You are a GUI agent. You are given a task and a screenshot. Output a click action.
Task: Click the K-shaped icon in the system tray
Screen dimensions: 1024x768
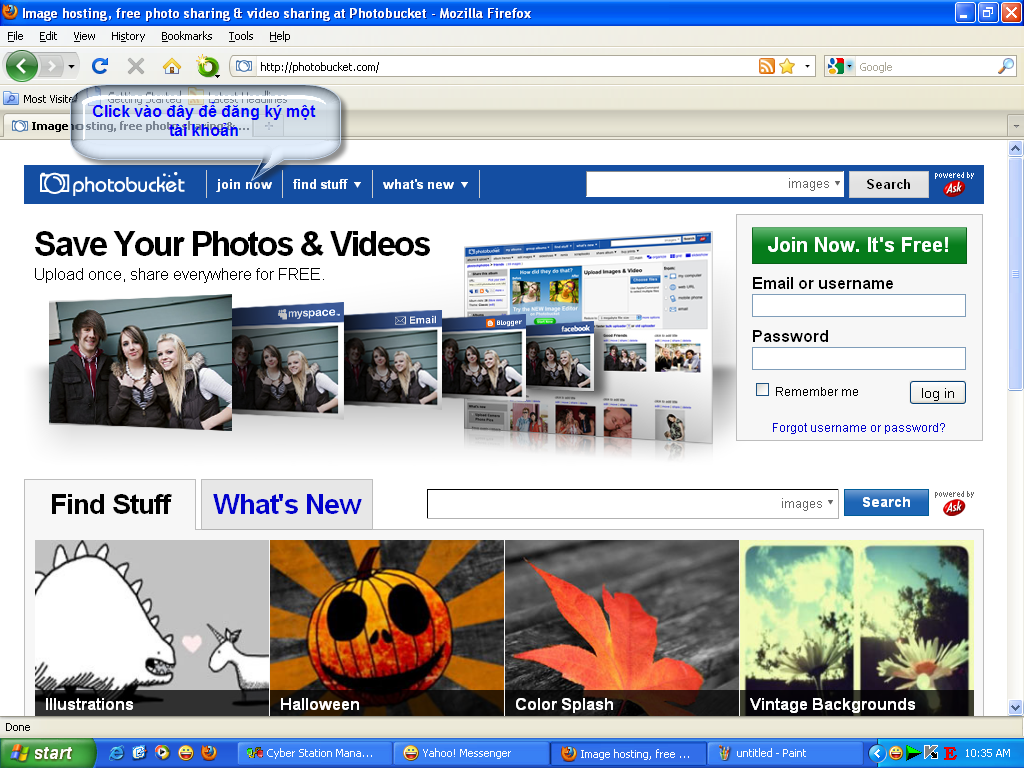(931, 753)
